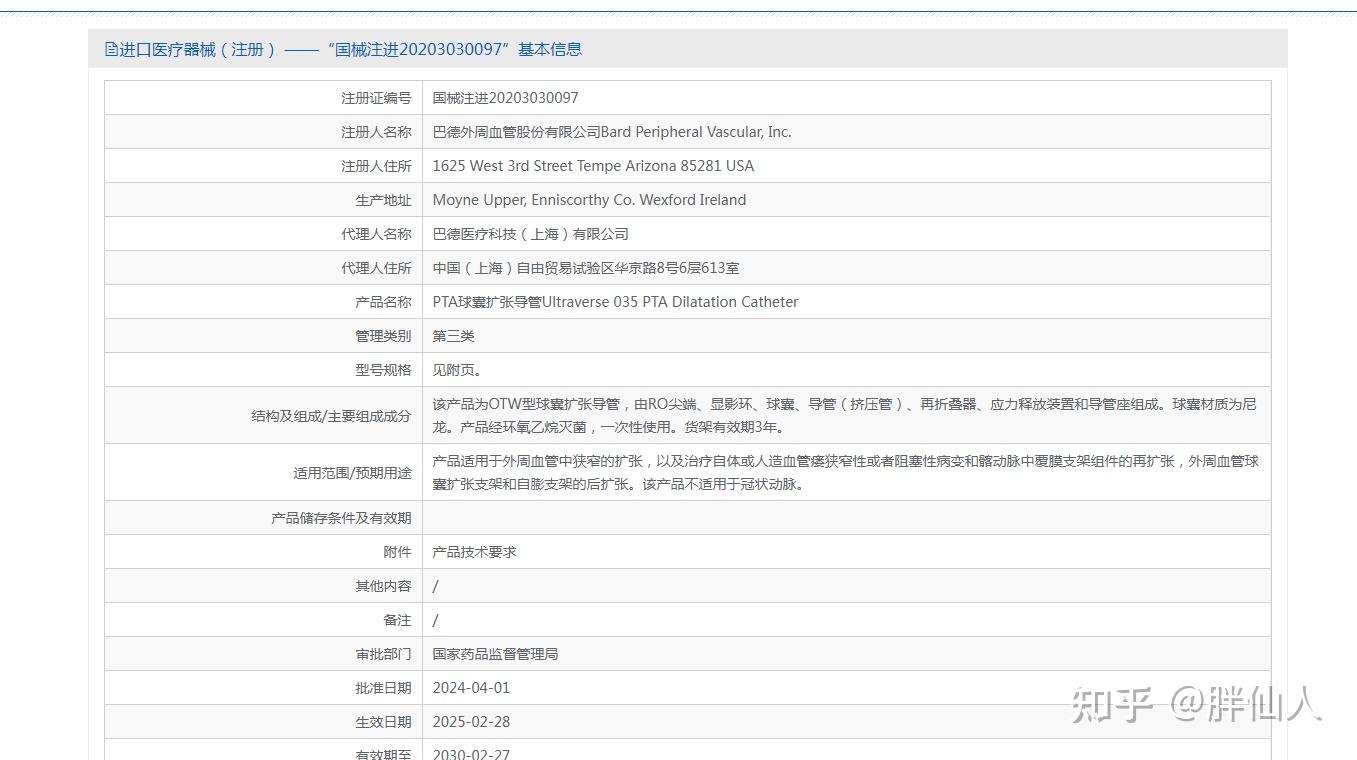Click the 审批部门 label
1357x760 pixels.
click(383, 654)
